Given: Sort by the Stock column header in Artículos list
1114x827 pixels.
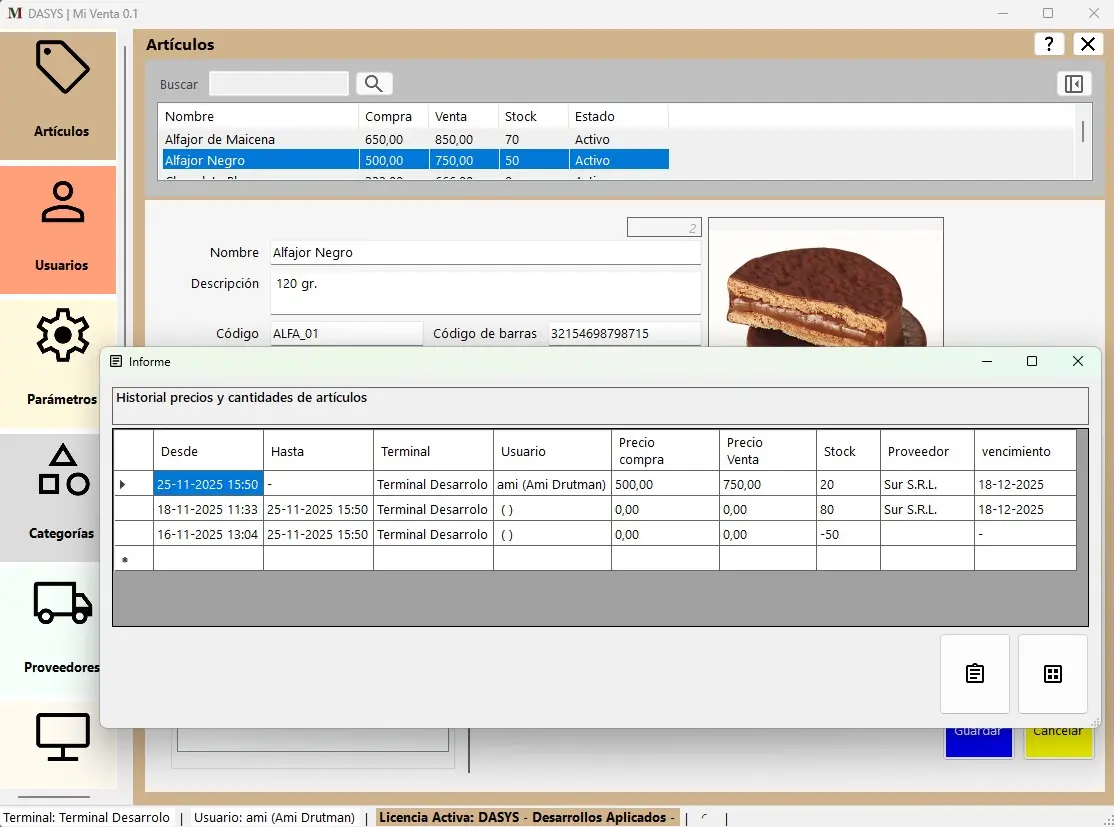Looking at the screenshot, I should pyautogui.click(x=521, y=117).
